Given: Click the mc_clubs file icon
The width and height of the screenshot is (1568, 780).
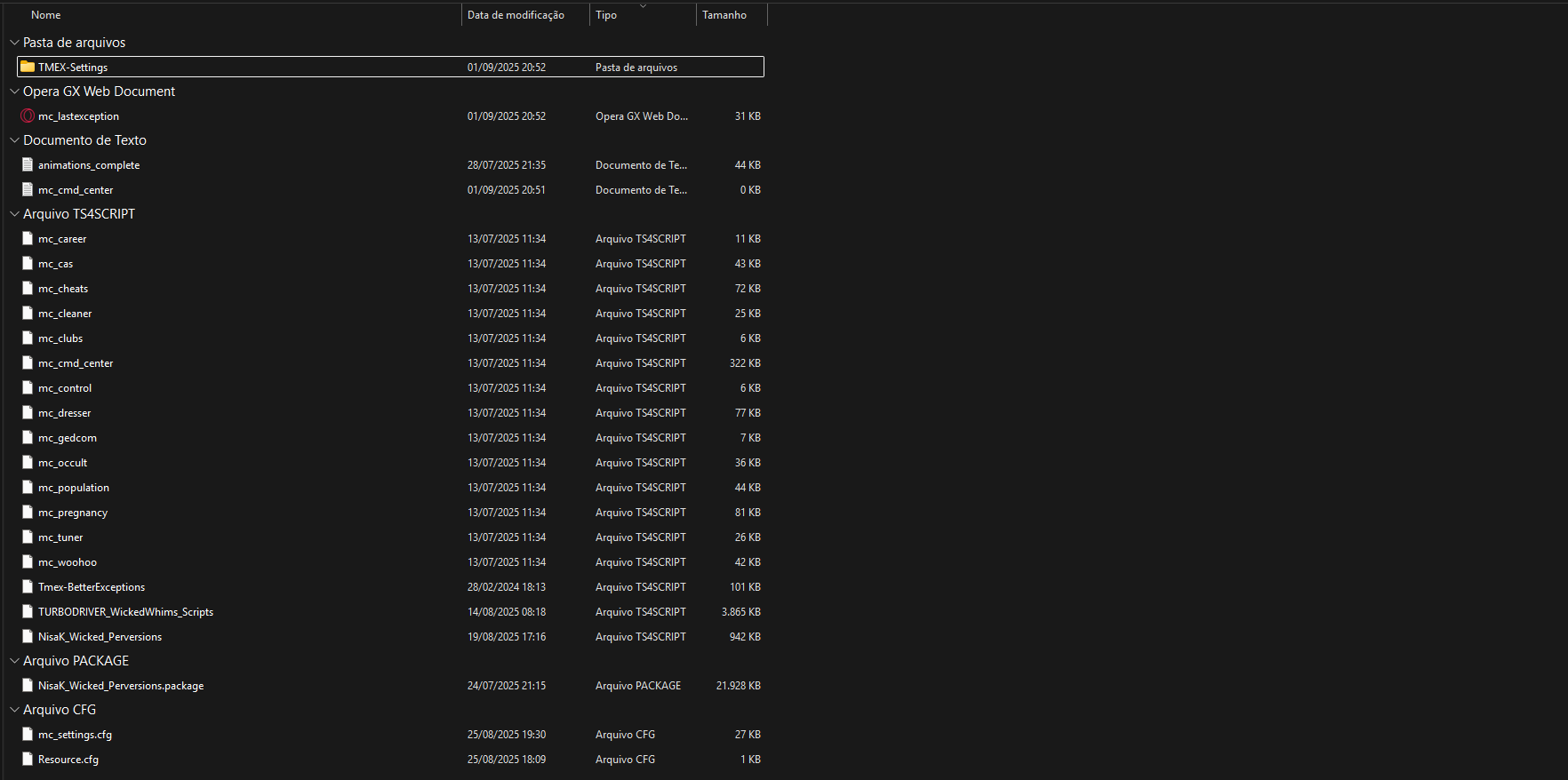Looking at the screenshot, I should [x=28, y=338].
